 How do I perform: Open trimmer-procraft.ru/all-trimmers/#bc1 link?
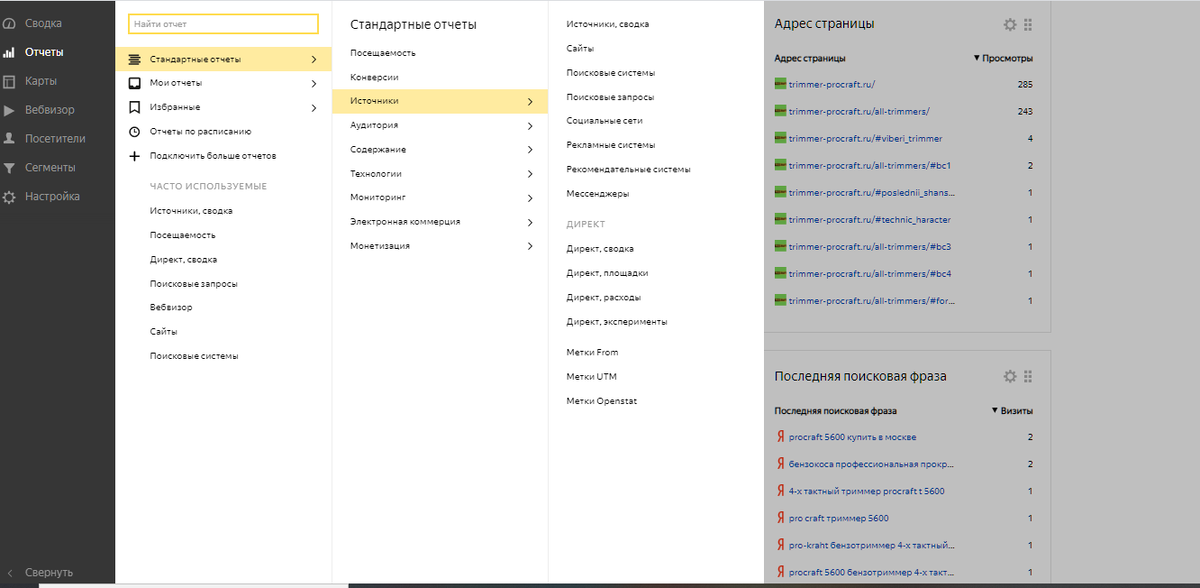point(869,165)
